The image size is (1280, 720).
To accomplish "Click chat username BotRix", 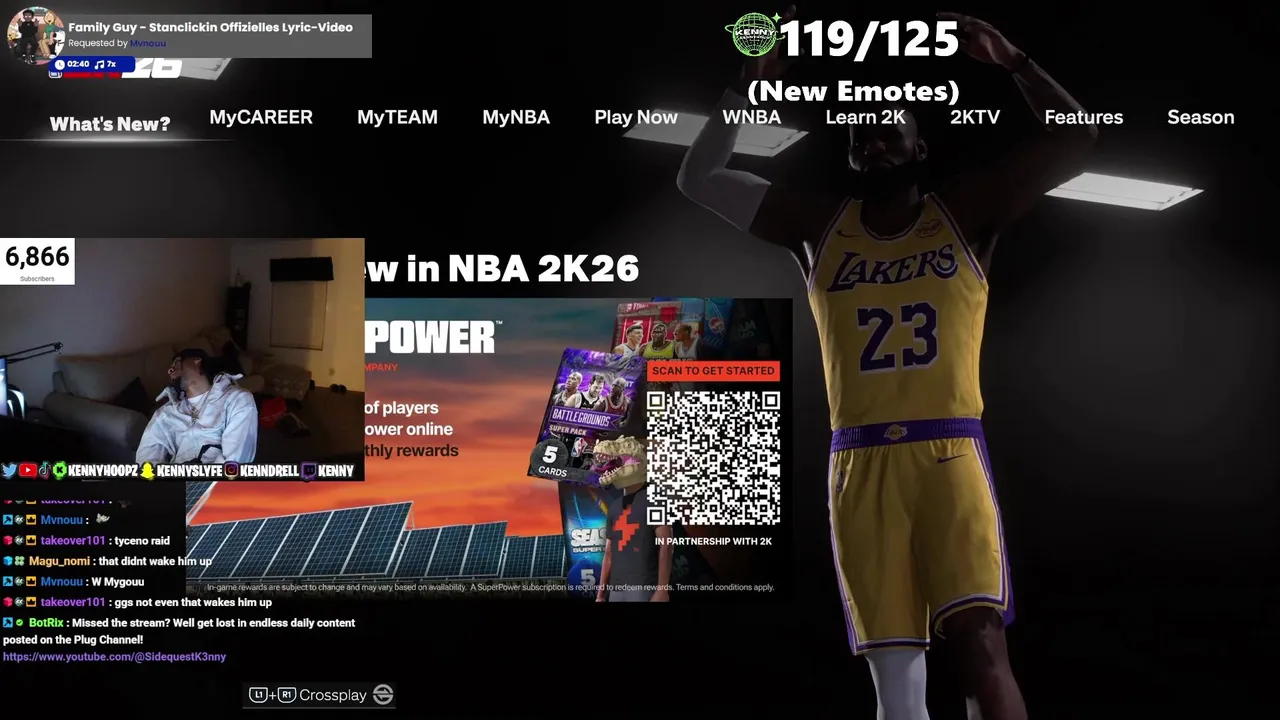I will [46, 623].
